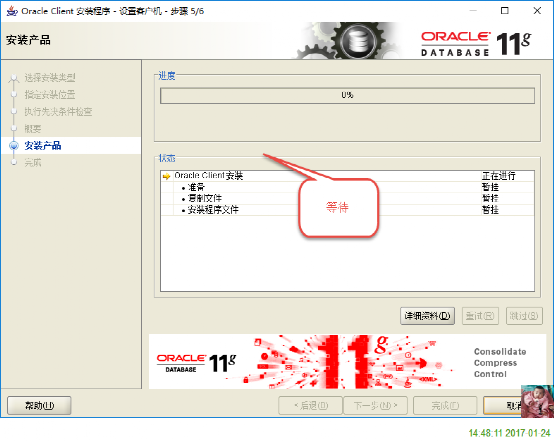Click the 正在进行 status value
The width and height of the screenshot is (554, 442).
(499, 176)
